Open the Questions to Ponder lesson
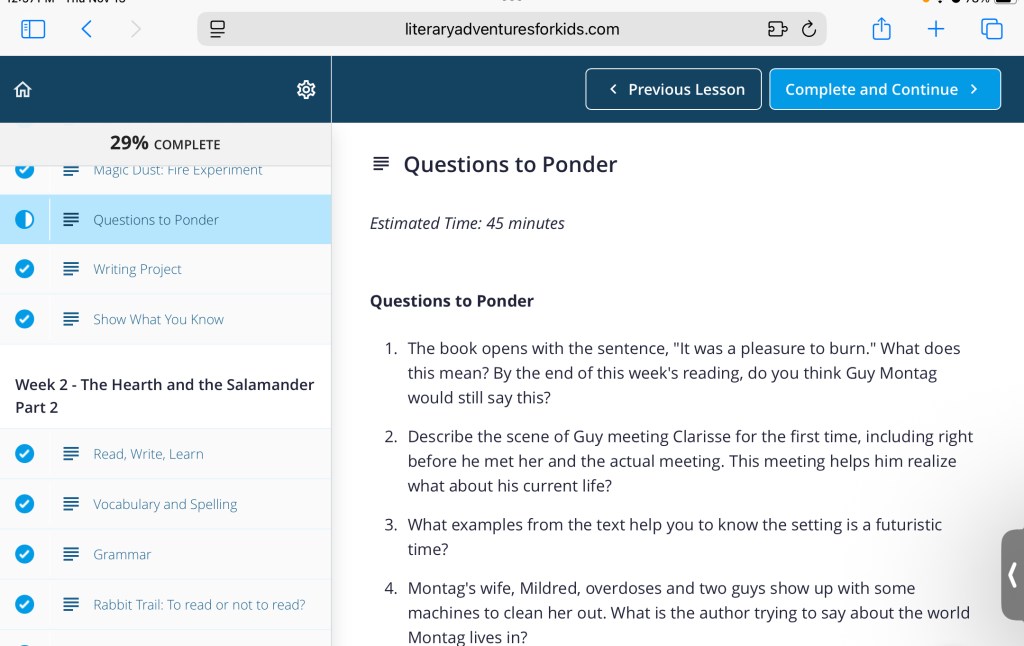The width and height of the screenshot is (1024, 646). pyautogui.click(x=156, y=220)
